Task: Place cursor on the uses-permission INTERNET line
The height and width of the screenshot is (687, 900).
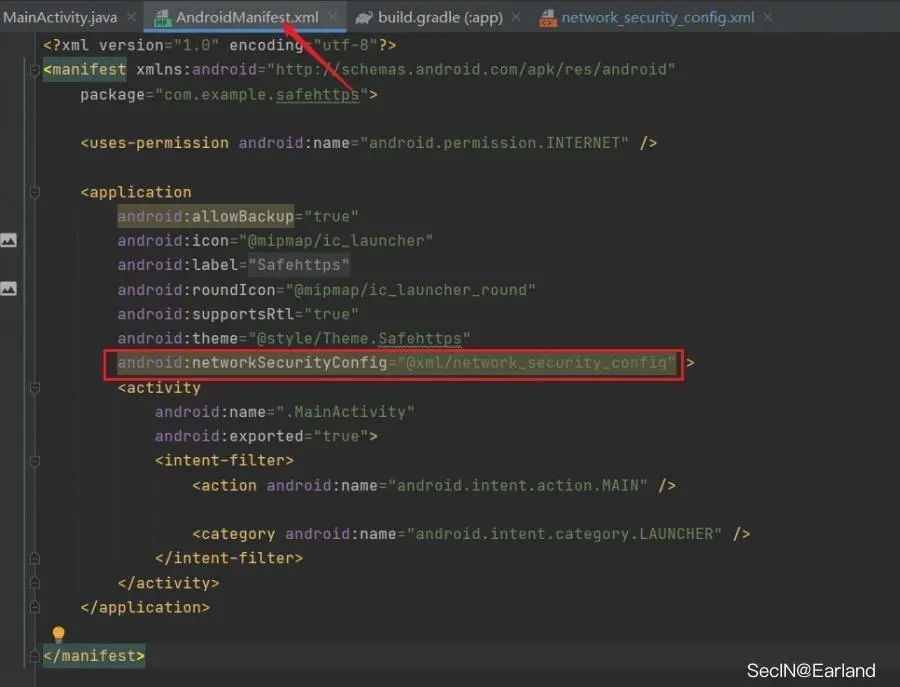Action: pos(368,143)
